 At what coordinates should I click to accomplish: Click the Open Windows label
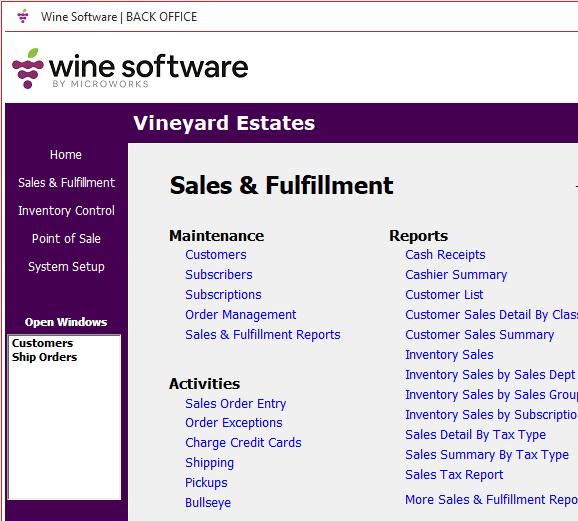(66, 322)
